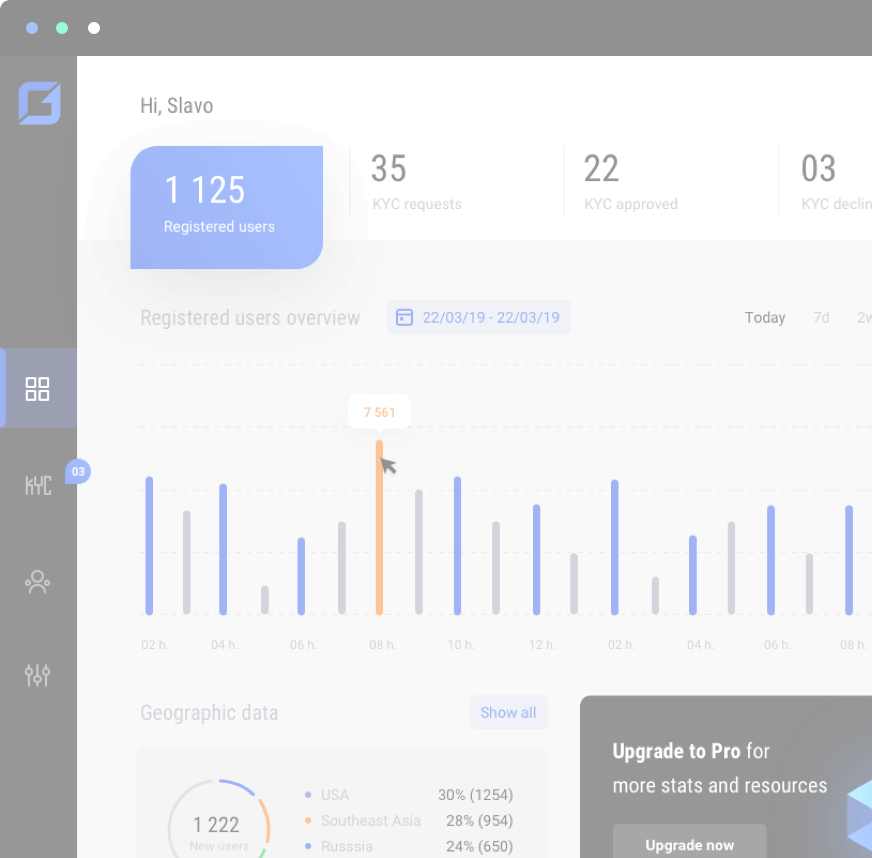The height and width of the screenshot is (858, 872).
Task: Click the KYC approved stat of 22
Action: point(630,182)
